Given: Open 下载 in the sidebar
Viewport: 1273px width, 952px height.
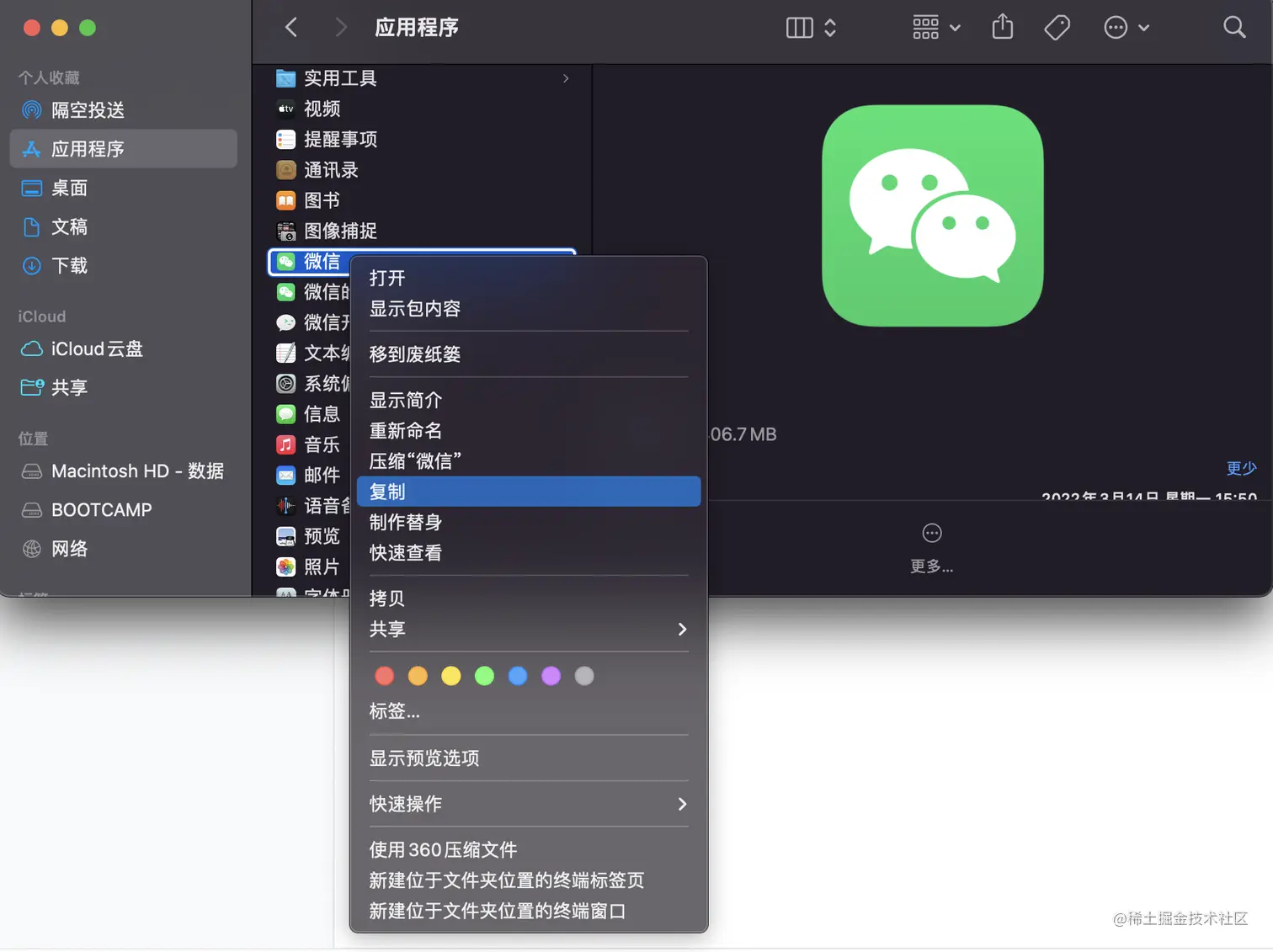Looking at the screenshot, I should pyautogui.click(x=123, y=265).
